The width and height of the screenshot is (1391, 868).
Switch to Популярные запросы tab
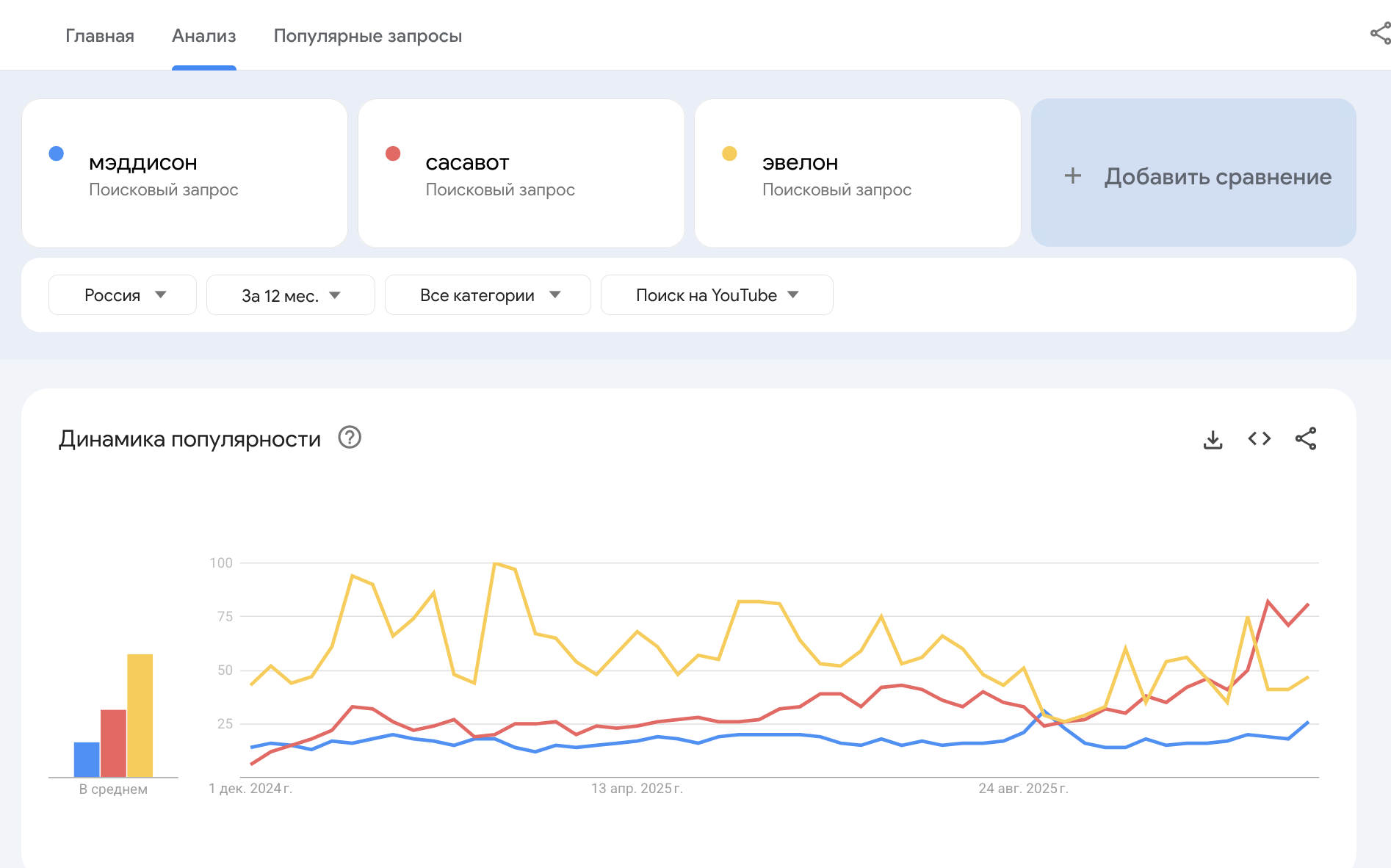click(367, 36)
